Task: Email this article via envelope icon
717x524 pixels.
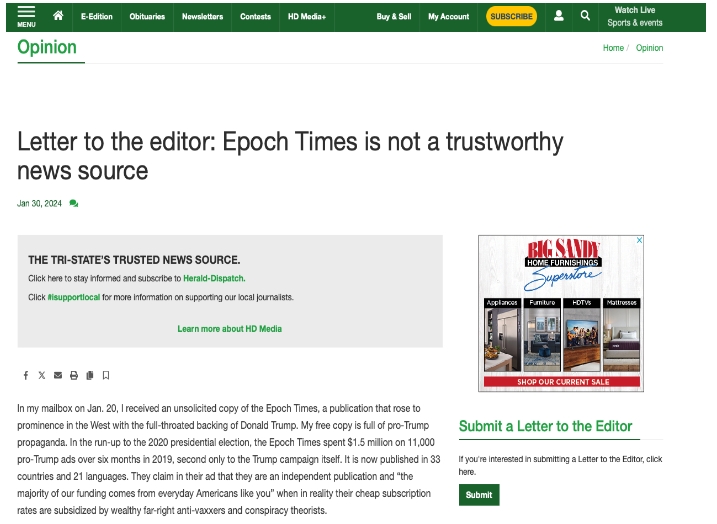Action: pos(58,375)
